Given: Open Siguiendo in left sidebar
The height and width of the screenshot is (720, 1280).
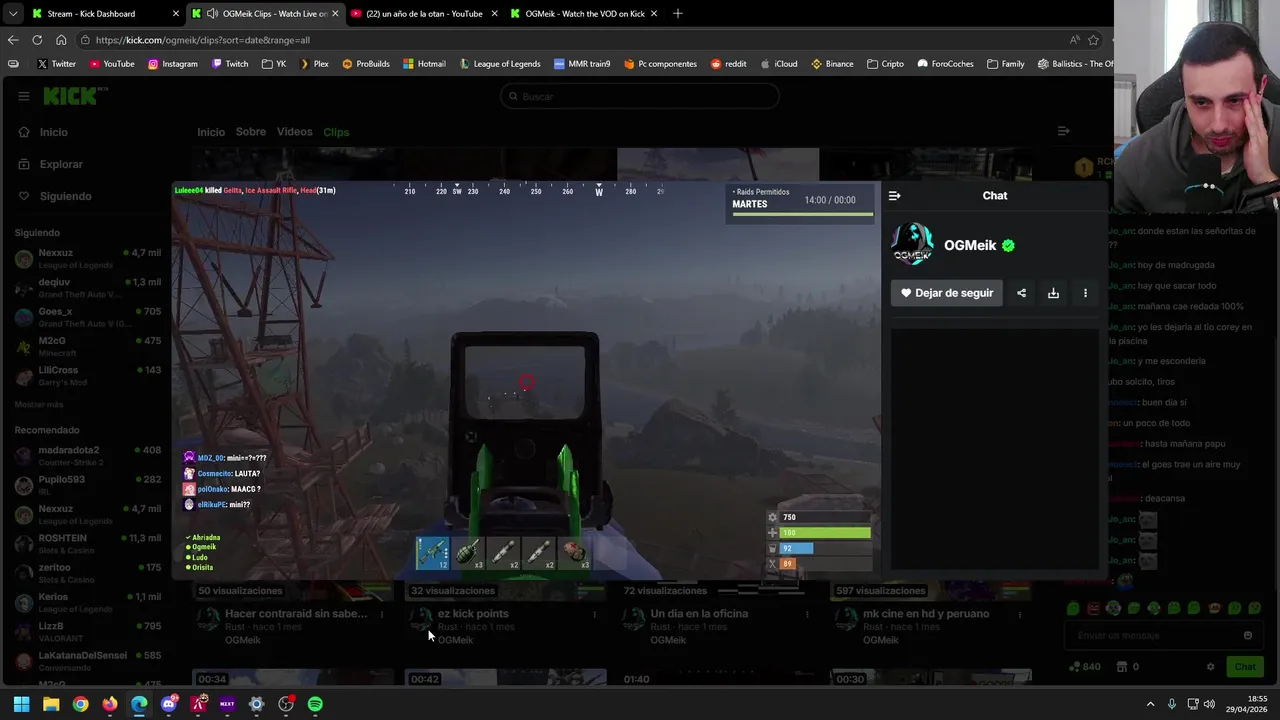Looking at the screenshot, I should point(65,196).
